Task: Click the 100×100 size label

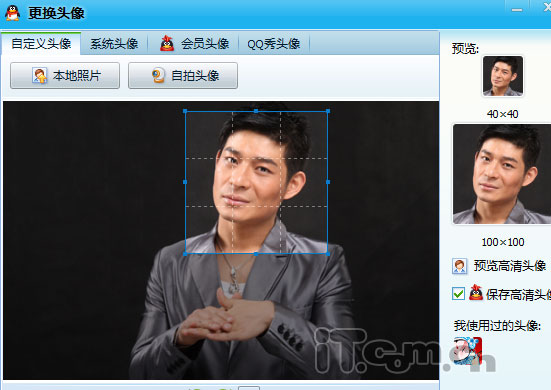Action: tap(503, 242)
